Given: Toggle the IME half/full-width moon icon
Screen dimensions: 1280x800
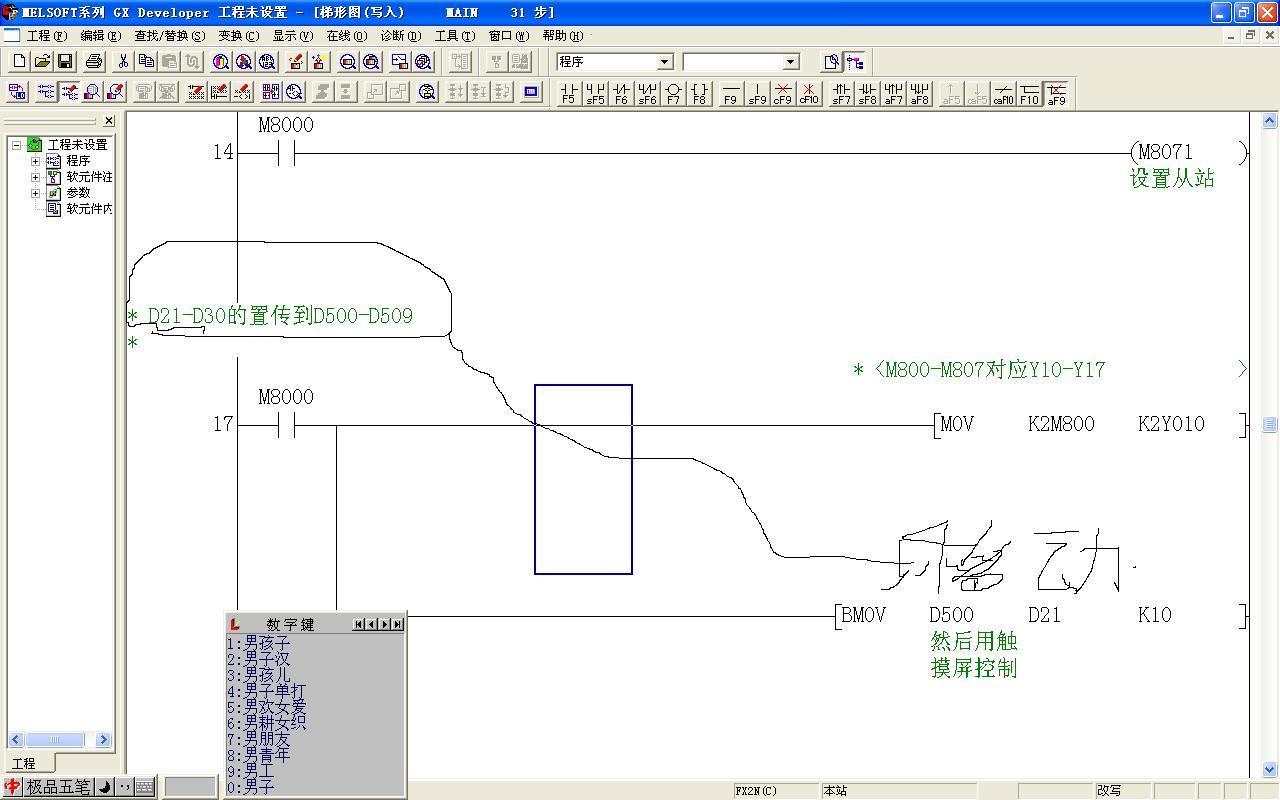Looking at the screenshot, I should [105, 788].
